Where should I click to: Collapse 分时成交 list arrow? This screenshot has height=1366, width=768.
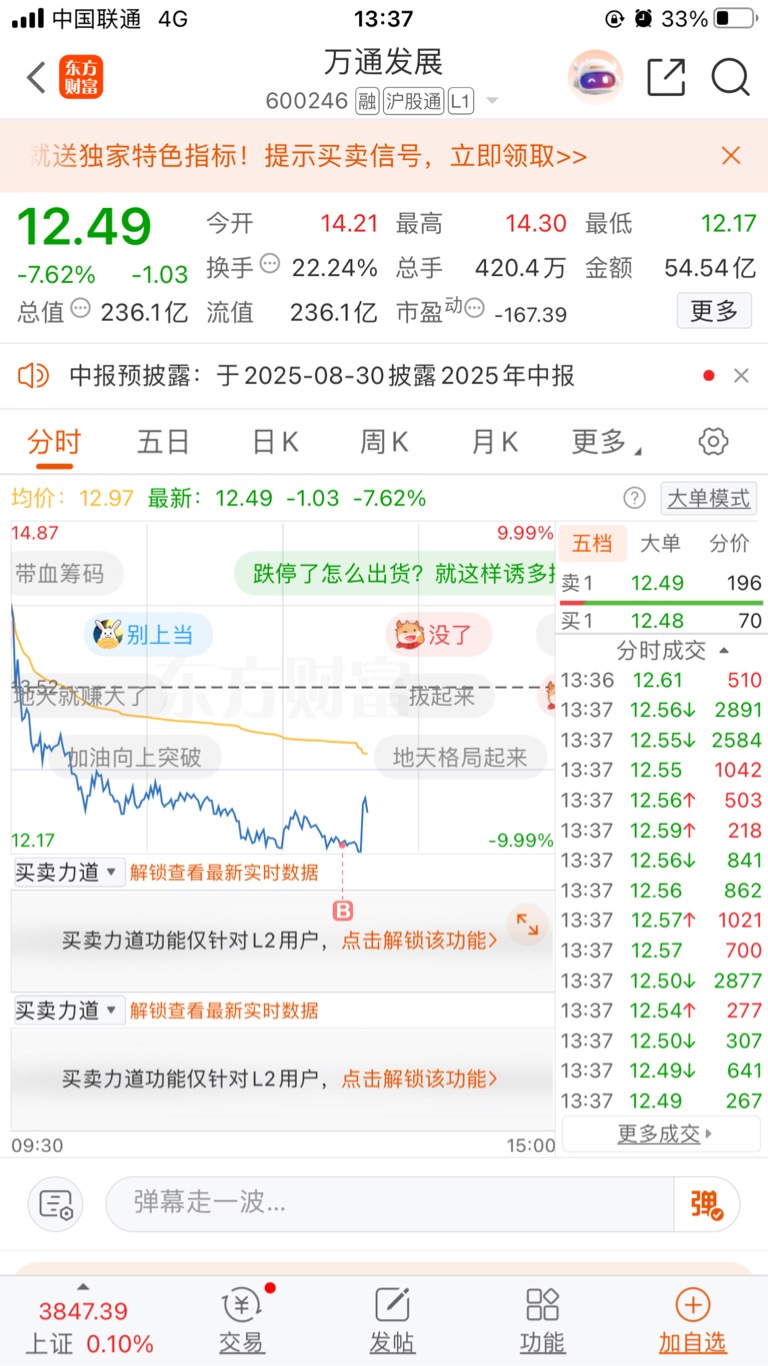pyautogui.click(x=724, y=651)
